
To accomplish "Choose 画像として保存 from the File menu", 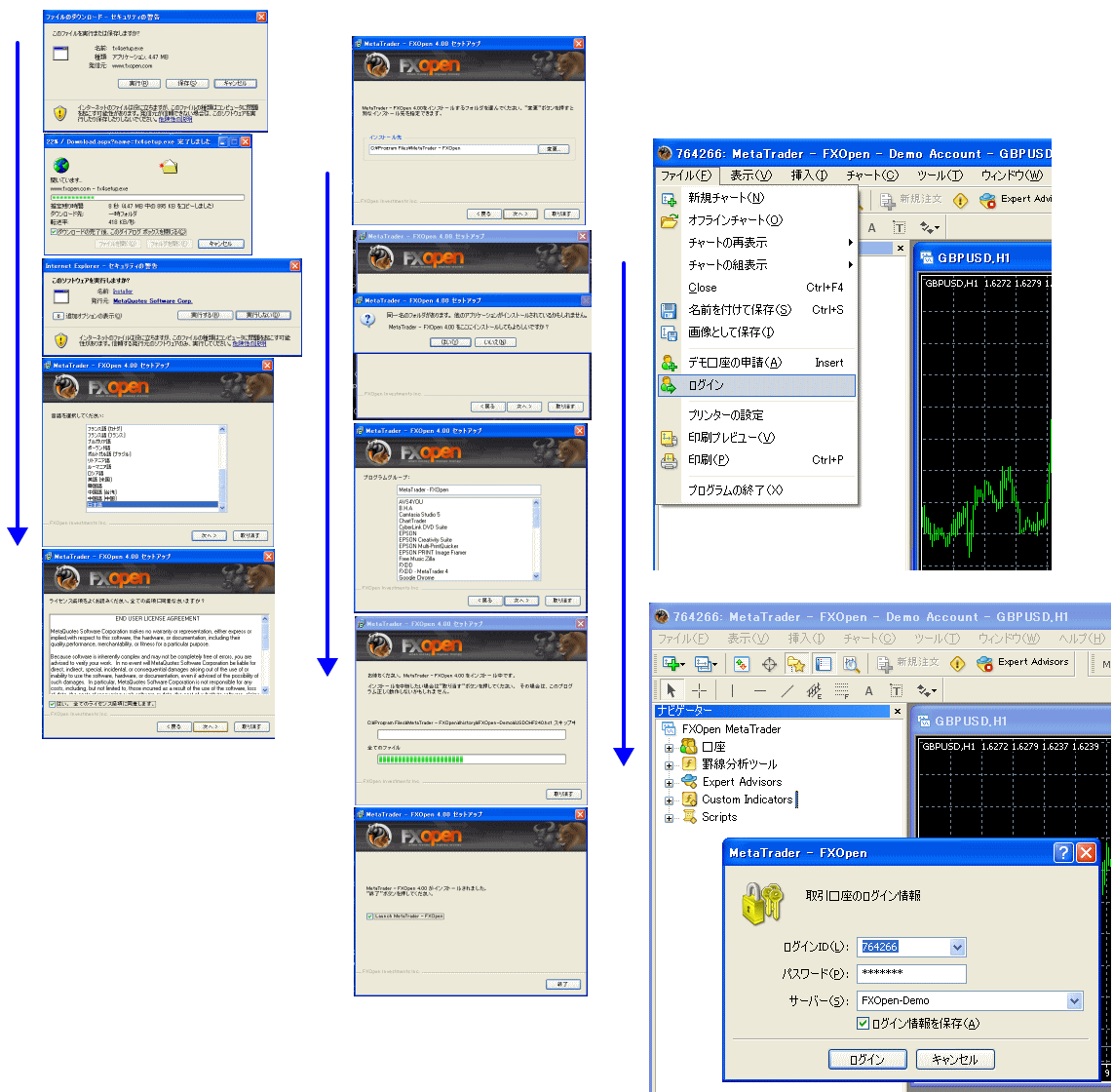I will pyautogui.click(x=756, y=332).
